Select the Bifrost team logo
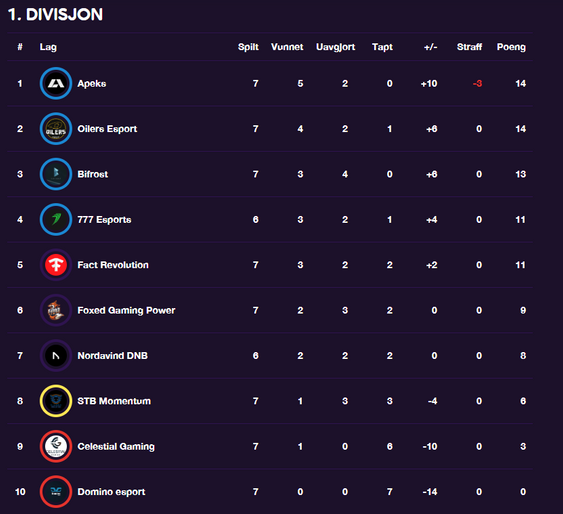 56,174
